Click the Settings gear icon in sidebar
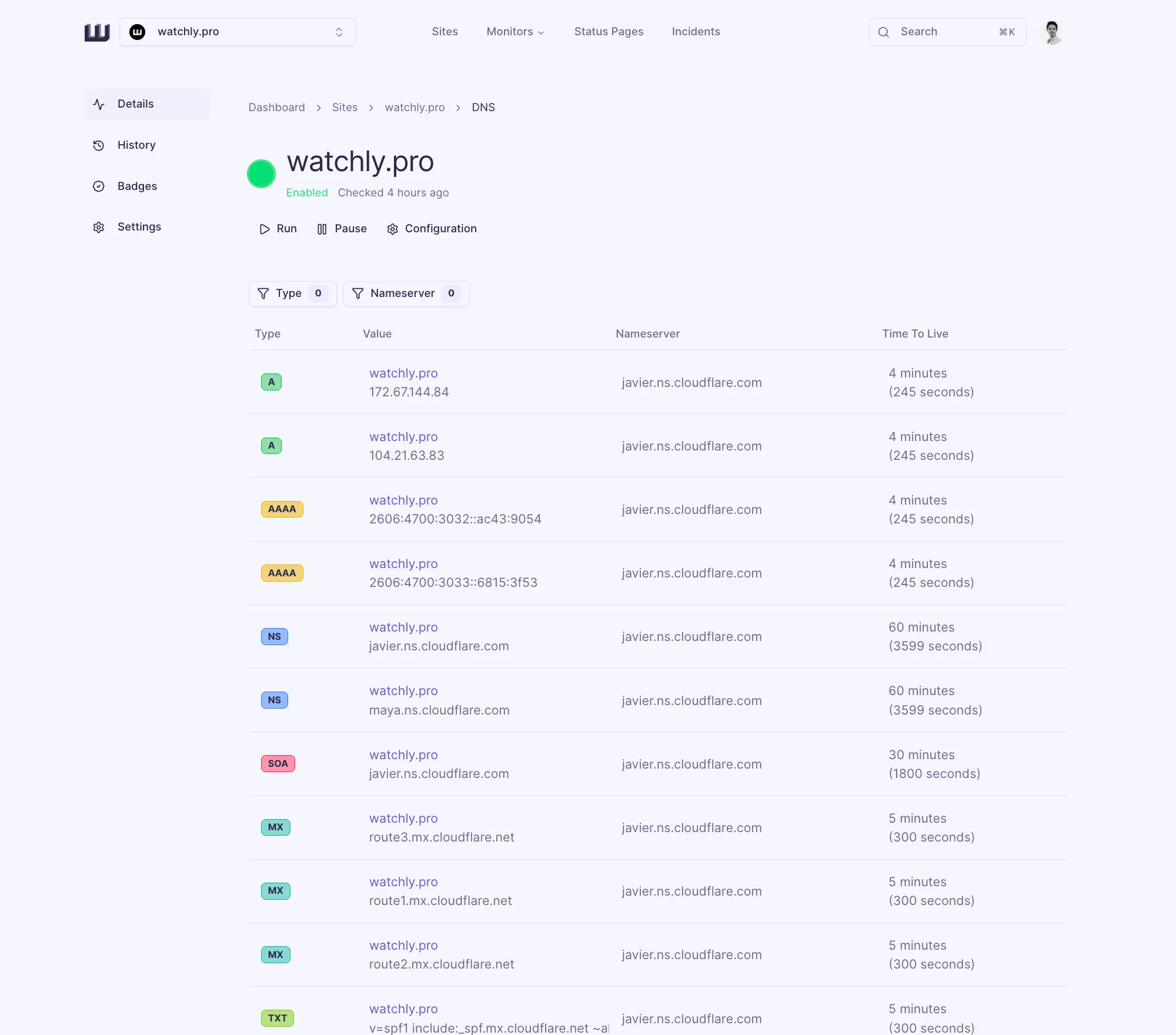Viewport: 1176px width, 1035px height. [x=99, y=227]
